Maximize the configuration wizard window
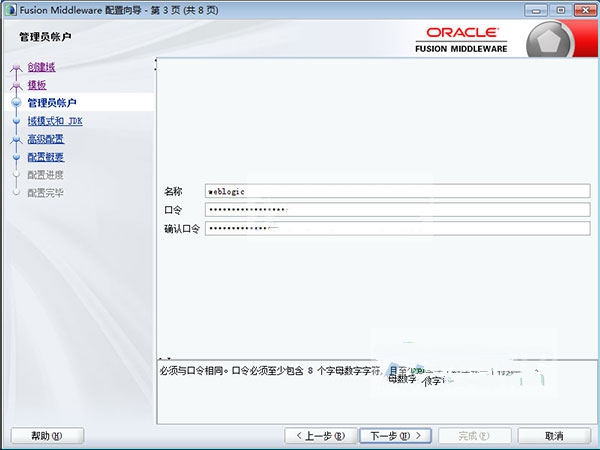600x450 pixels. pos(561,10)
